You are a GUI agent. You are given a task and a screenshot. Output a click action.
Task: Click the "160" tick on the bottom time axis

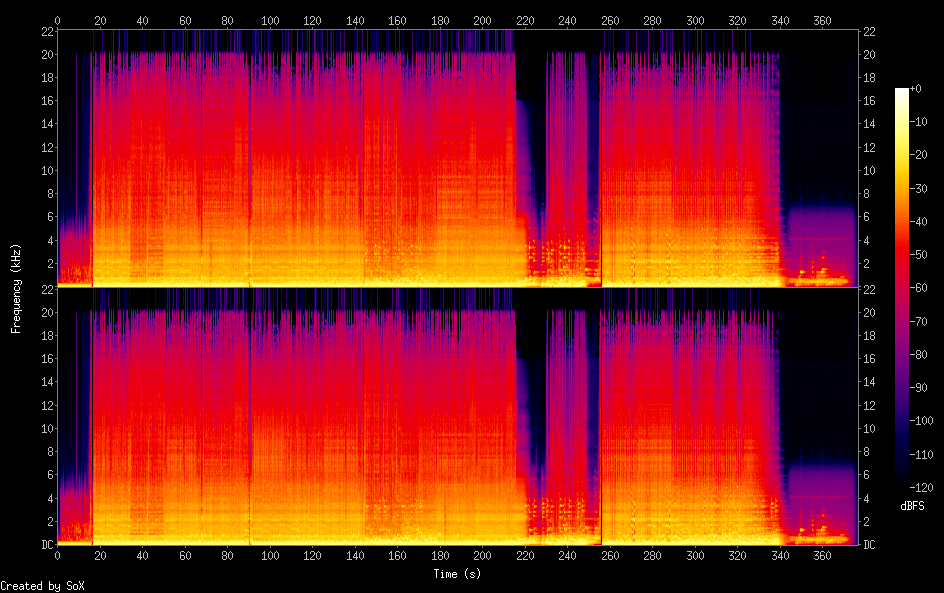point(397,556)
